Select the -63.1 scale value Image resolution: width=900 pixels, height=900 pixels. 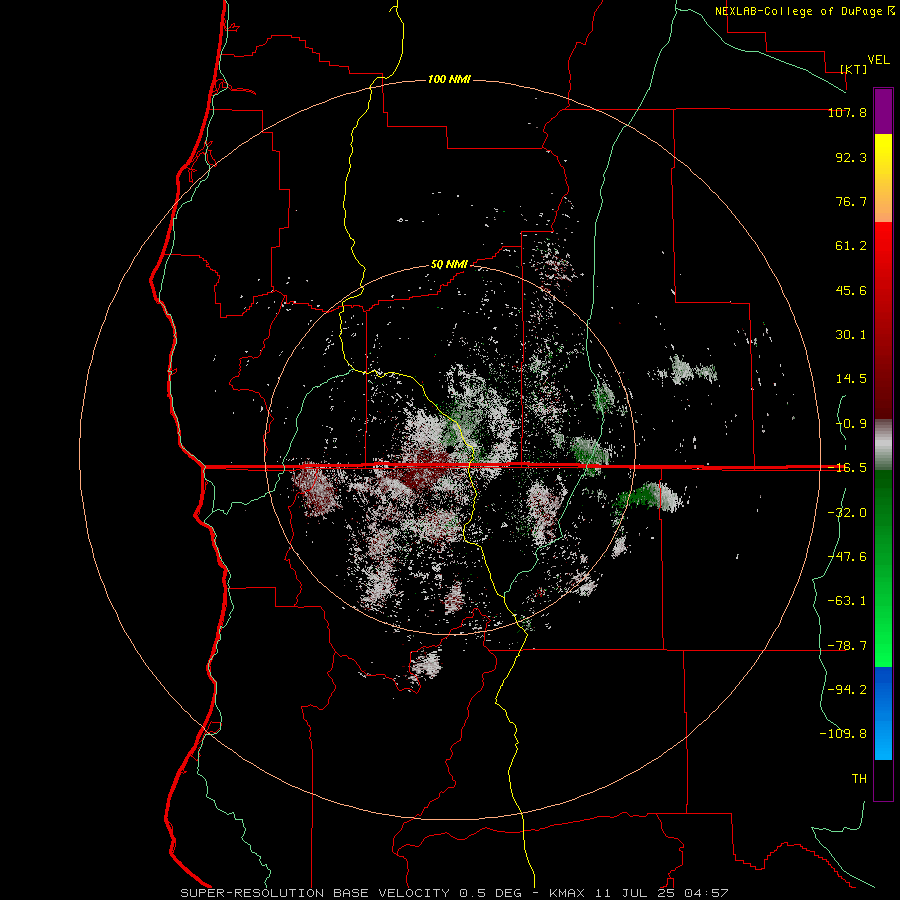pos(847,601)
